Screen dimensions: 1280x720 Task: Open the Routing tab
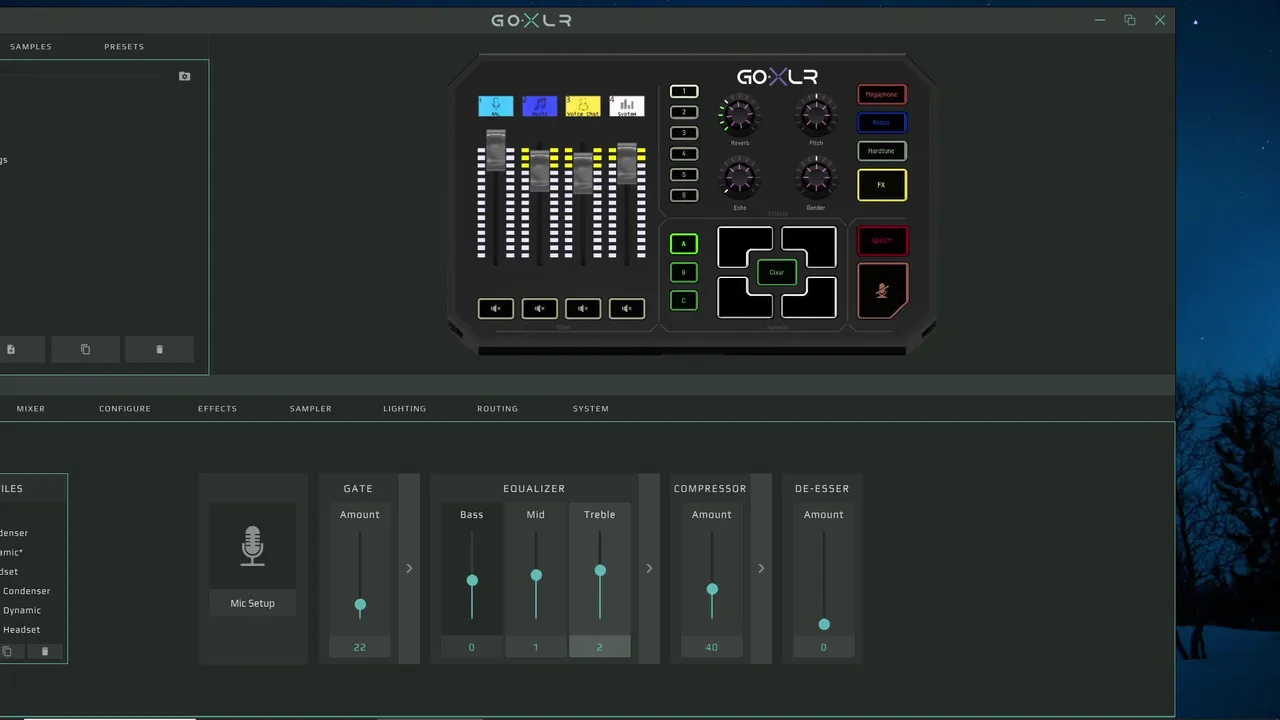click(x=498, y=408)
